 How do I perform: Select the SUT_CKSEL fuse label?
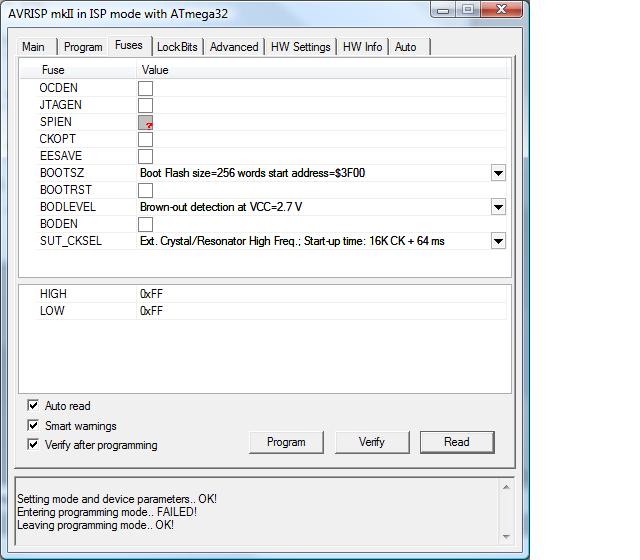pyautogui.click(x=71, y=241)
